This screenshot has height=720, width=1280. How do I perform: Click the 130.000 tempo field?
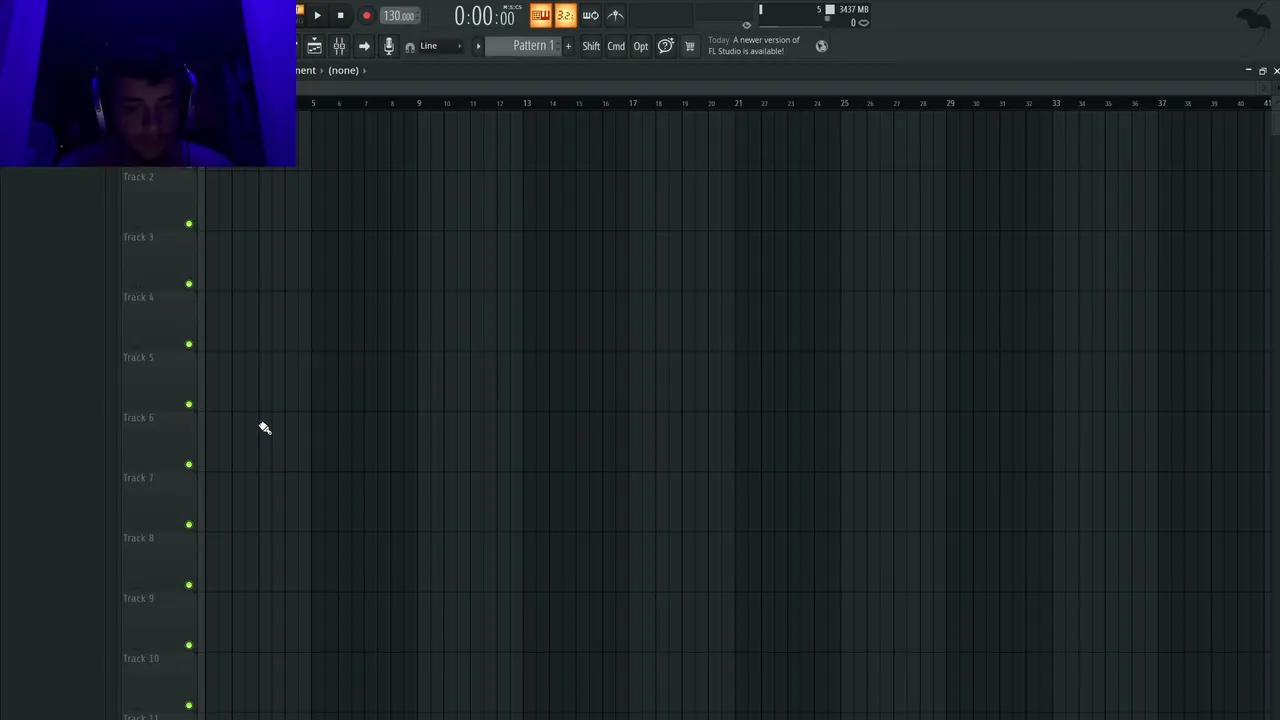pyautogui.click(x=398, y=15)
